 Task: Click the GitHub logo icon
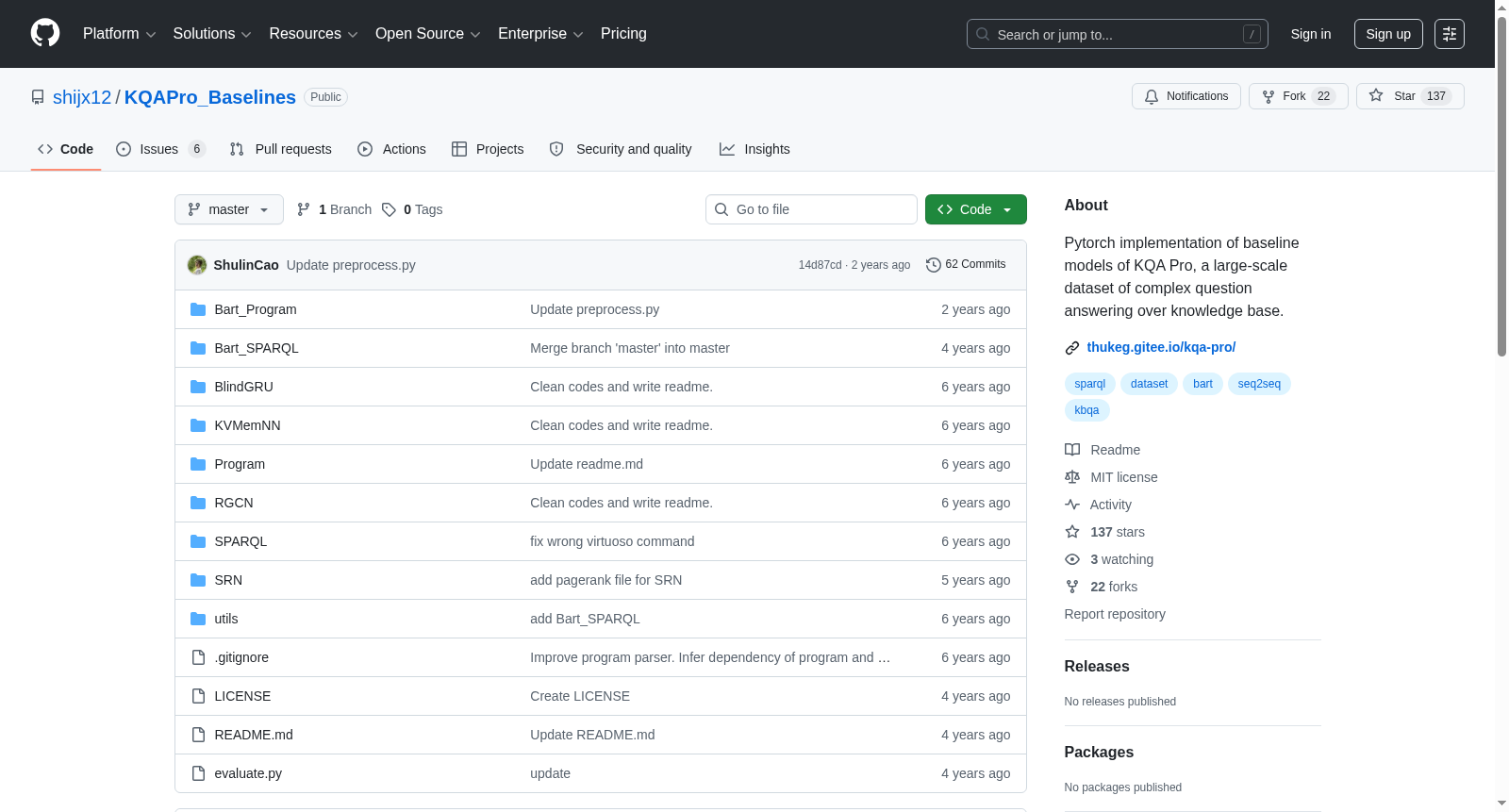click(x=45, y=34)
